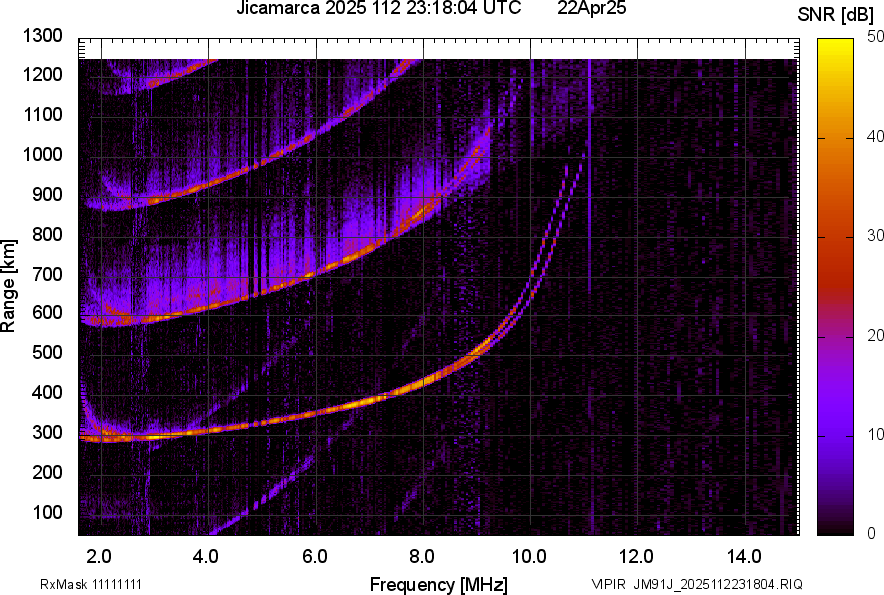
Task: Click the frequency tick label '4.0'
Action: pos(205,557)
